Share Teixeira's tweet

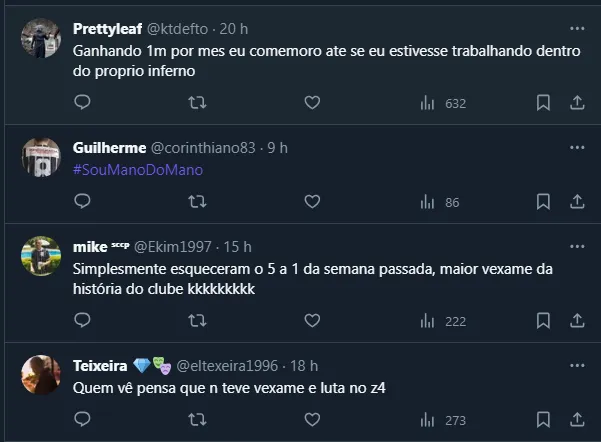[577, 420]
